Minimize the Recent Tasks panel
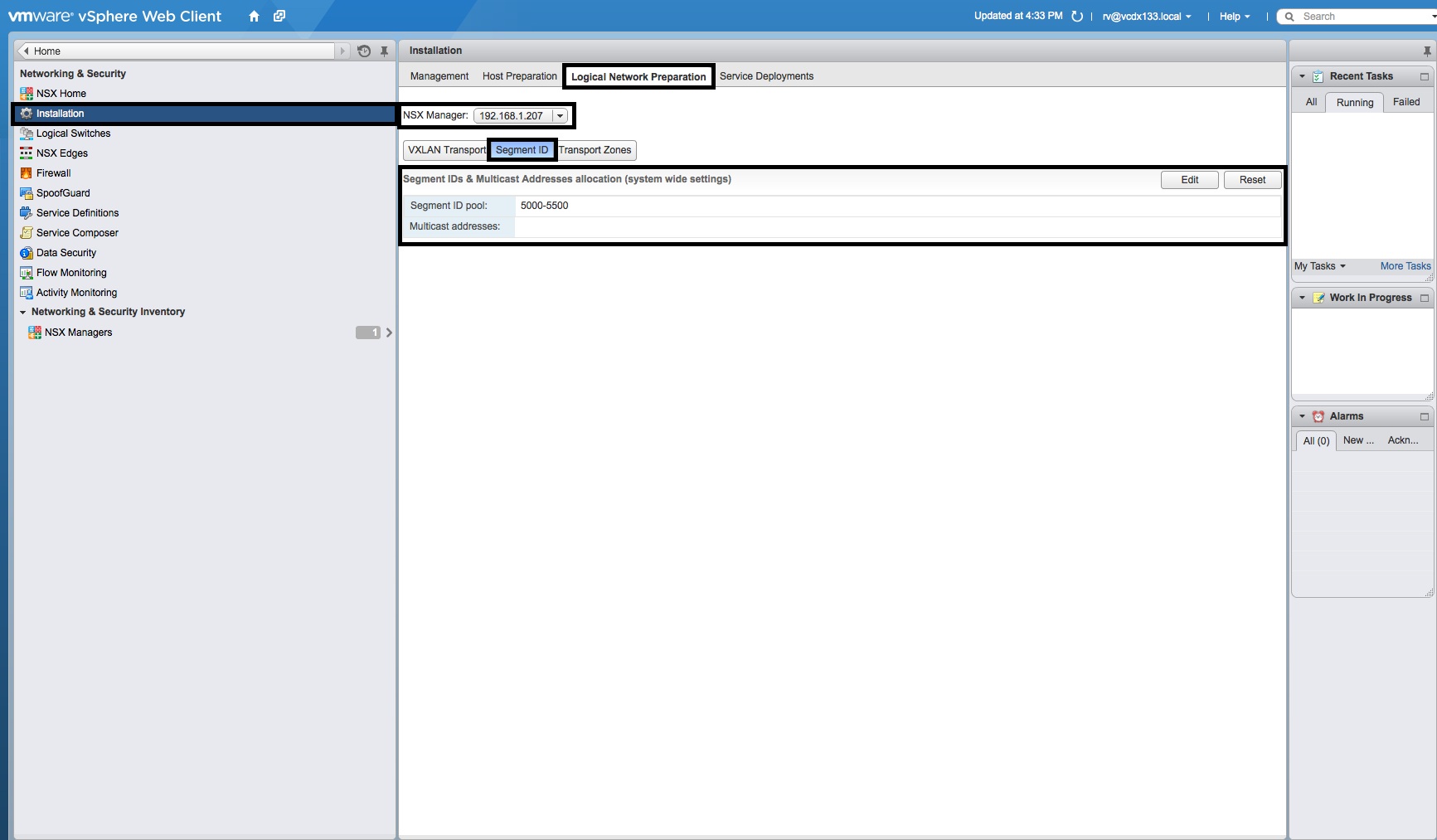The height and width of the screenshot is (840, 1437). (x=1424, y=76)
